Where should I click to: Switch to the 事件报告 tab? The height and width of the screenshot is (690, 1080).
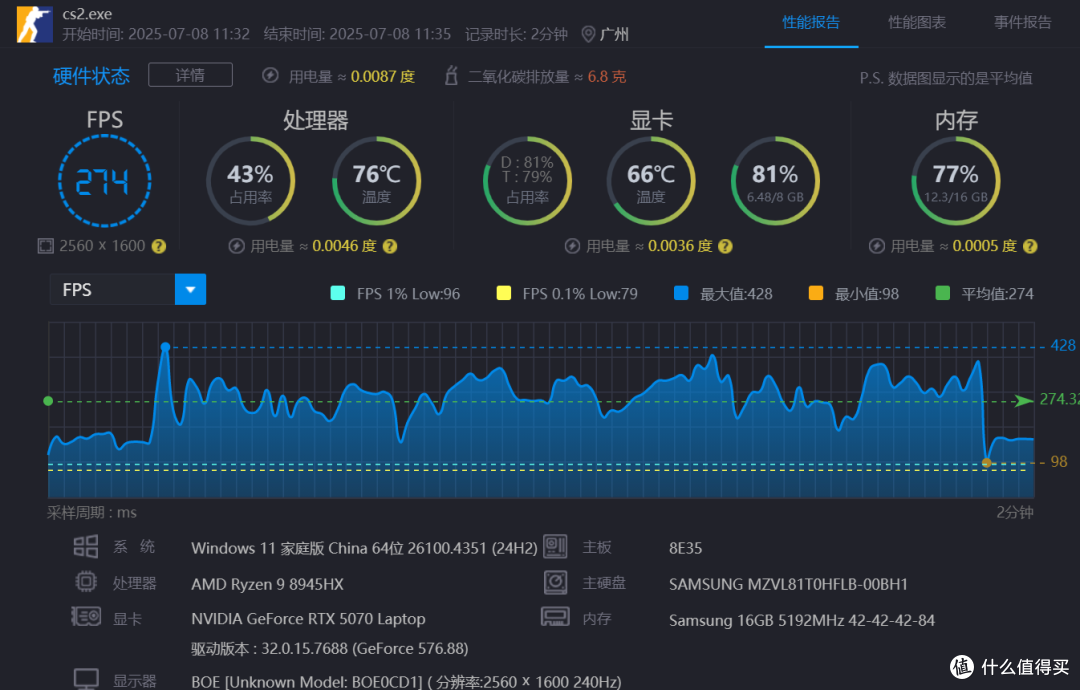[1022, 23]
